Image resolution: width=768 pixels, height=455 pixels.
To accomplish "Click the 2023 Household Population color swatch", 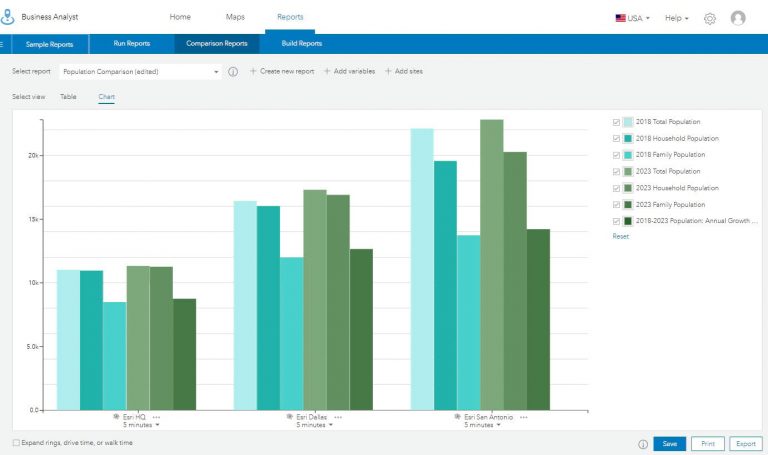I will [x=628, y=189].
